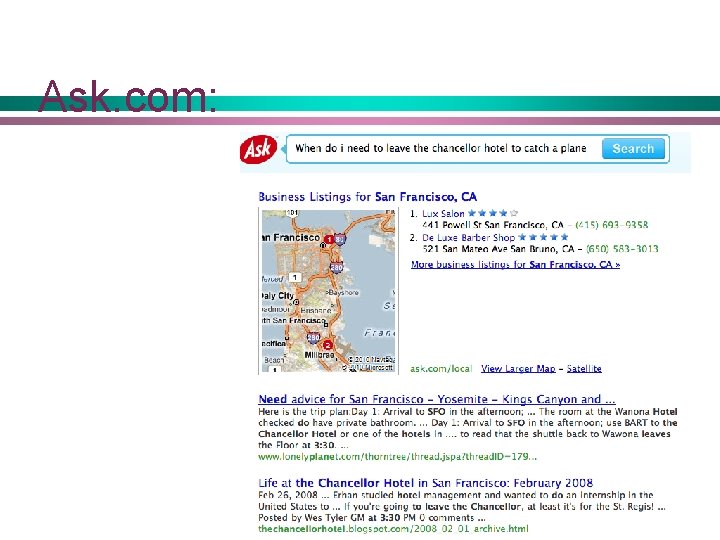Image resolution: width=720 pixels, height=540 pixels.
Task: Click the blue Search button
Action: [633, 149]
